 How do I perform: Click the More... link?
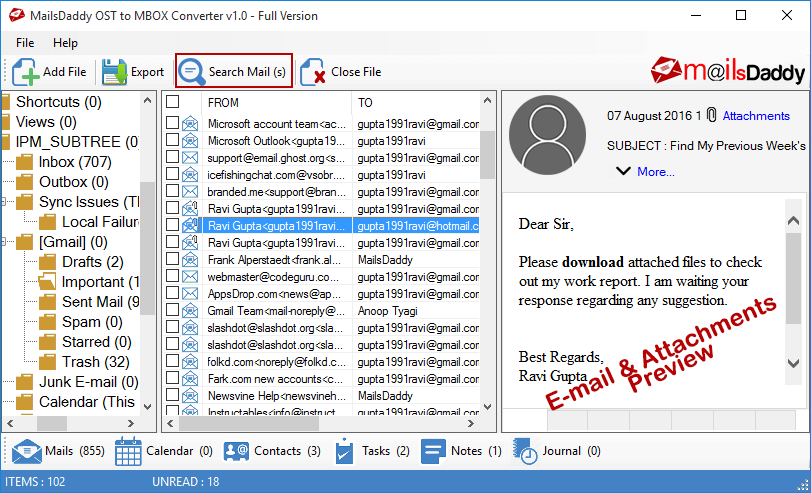(655, 172)
